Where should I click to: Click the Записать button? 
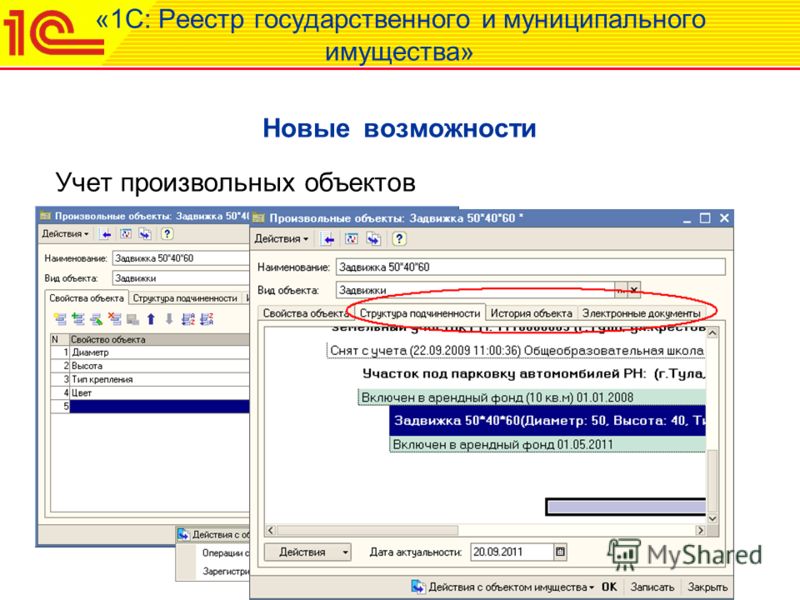pyautogui.click(x=652, y=587)
